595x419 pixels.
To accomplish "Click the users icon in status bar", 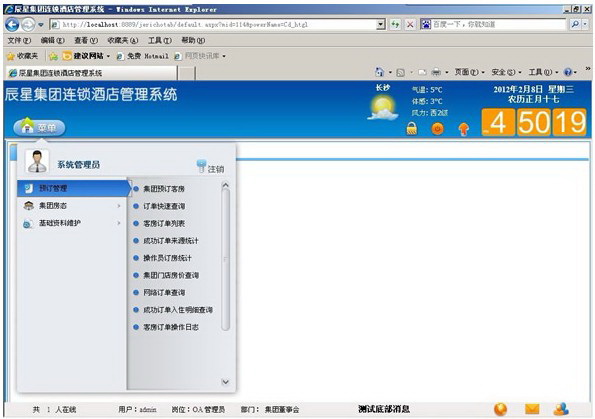I will coord(561,409).
